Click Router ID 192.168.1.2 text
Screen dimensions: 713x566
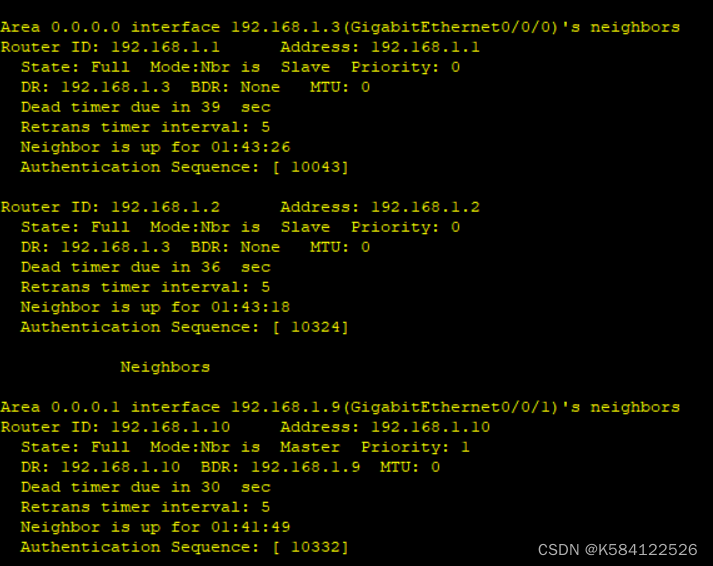tap(110, 207)
